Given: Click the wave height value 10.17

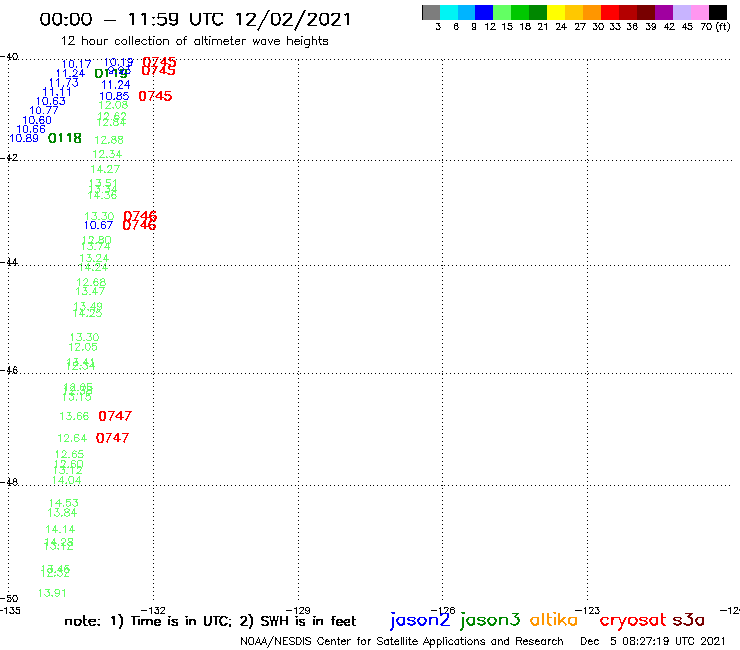Looking at the screenshot, I should [76, 64].
